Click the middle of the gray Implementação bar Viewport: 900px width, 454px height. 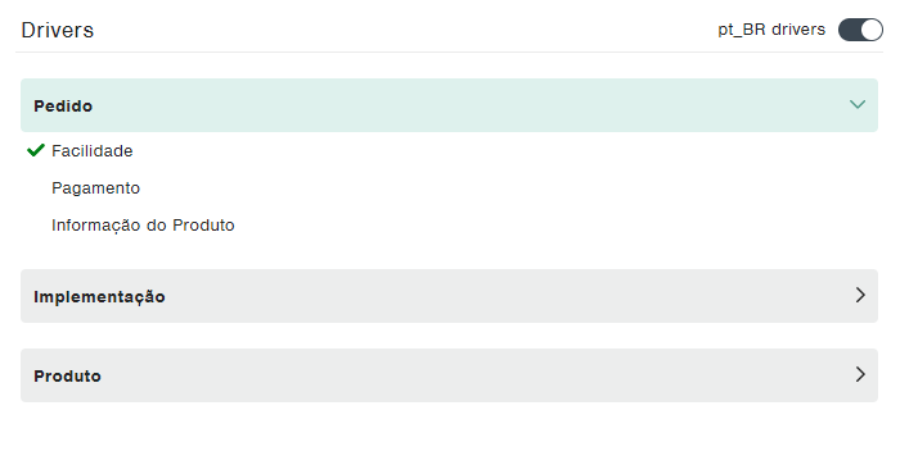click(449, 296)
